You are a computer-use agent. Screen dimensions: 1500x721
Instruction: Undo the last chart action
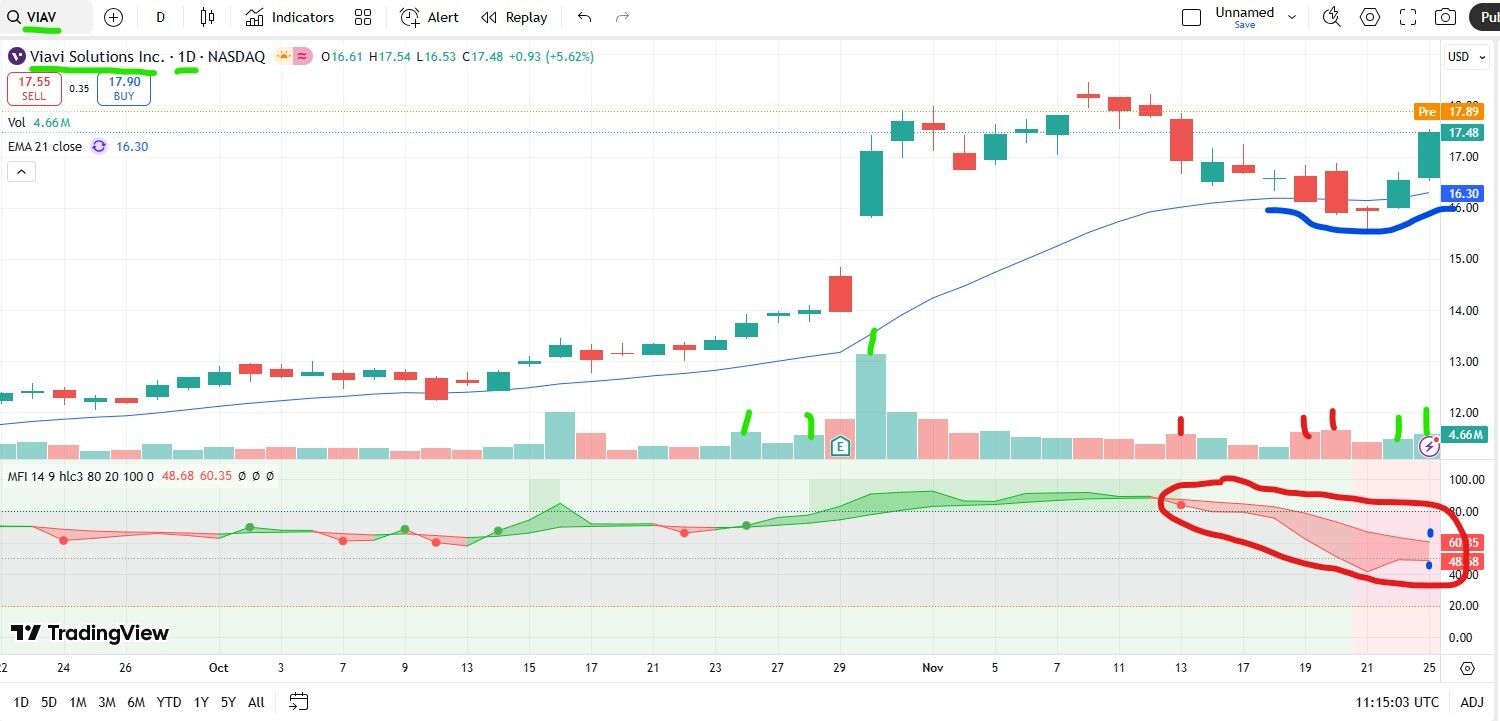(x=585, y=17)
